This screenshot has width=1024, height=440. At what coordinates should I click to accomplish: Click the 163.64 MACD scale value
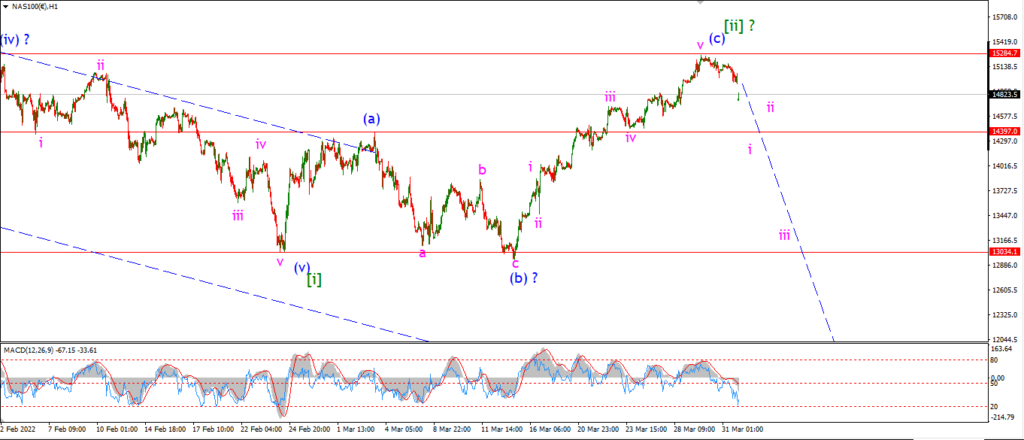[x=1002, y=348]
